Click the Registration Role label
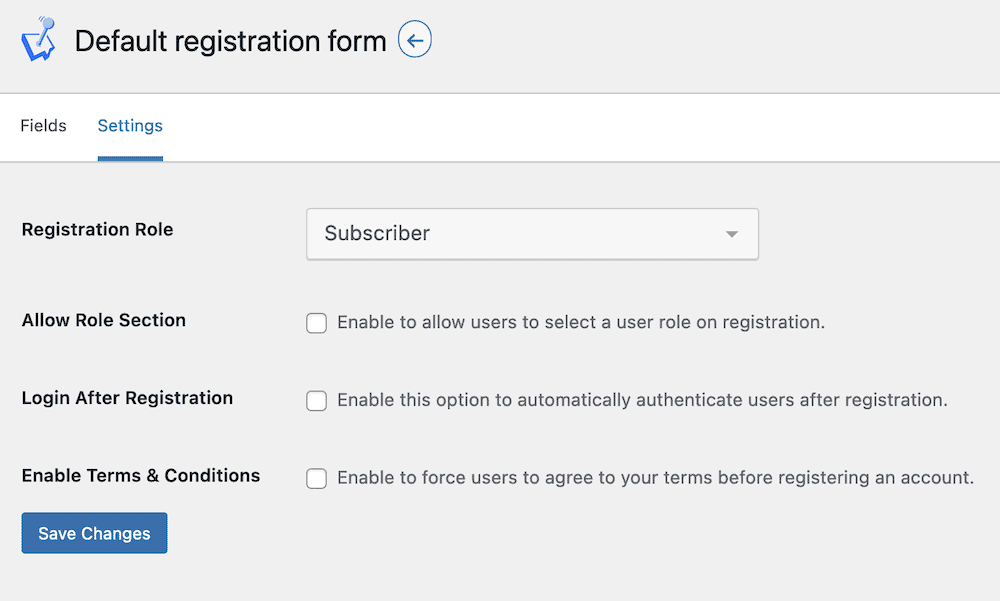Viewport: 1000px width, 601px height. [98, 230]
